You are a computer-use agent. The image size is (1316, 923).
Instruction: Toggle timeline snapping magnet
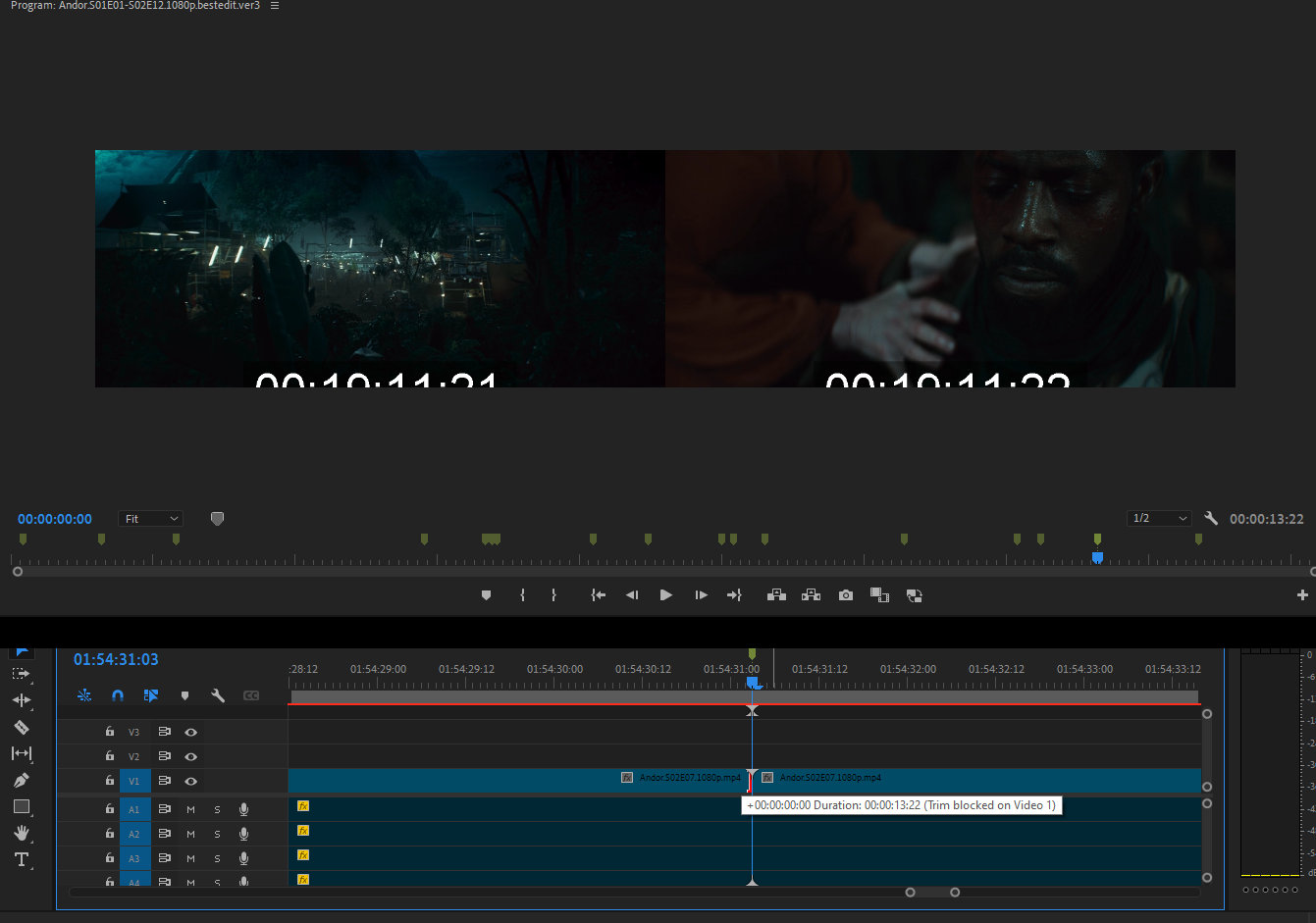[118, 695]
